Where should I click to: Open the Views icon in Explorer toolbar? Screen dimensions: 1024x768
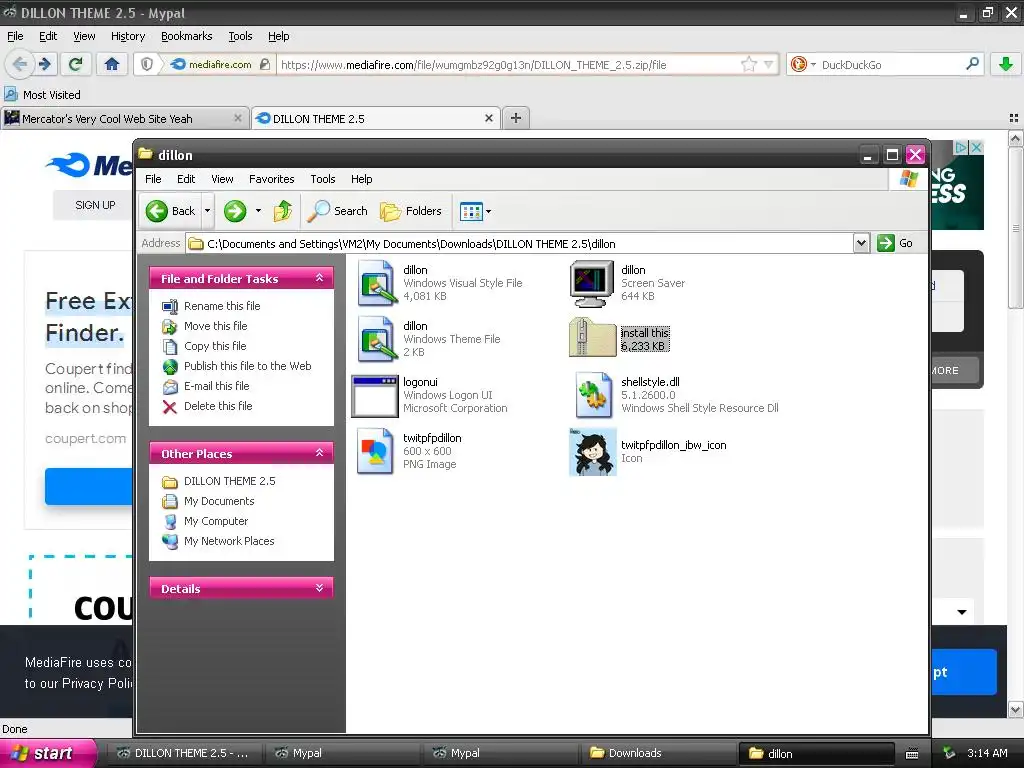tap(470, 211)
